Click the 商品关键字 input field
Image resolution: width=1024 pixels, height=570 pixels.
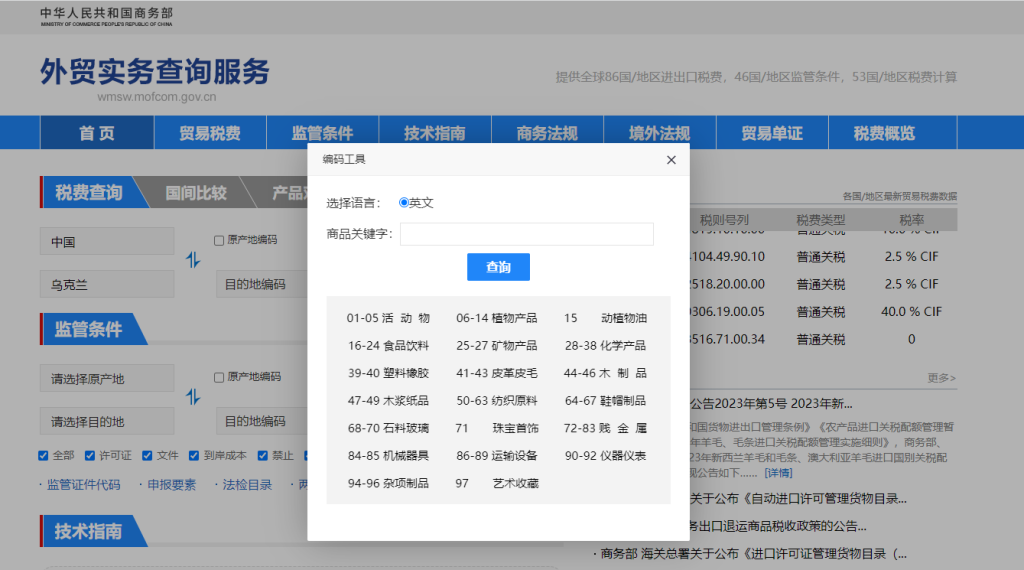[526, 234]
